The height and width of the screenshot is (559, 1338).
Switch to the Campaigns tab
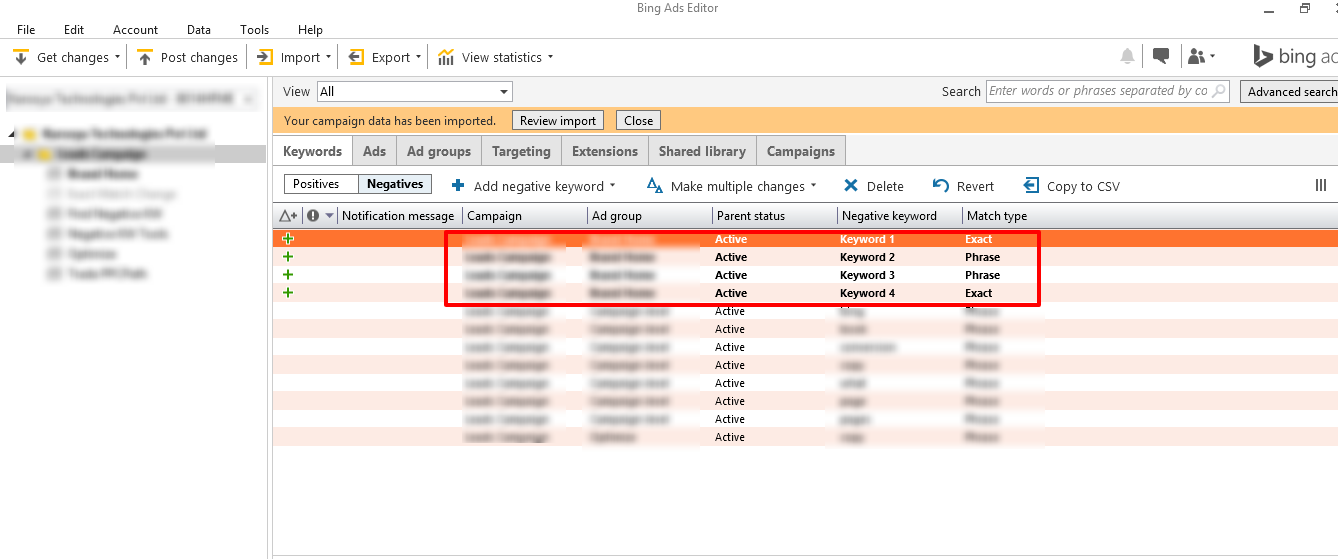801,151
